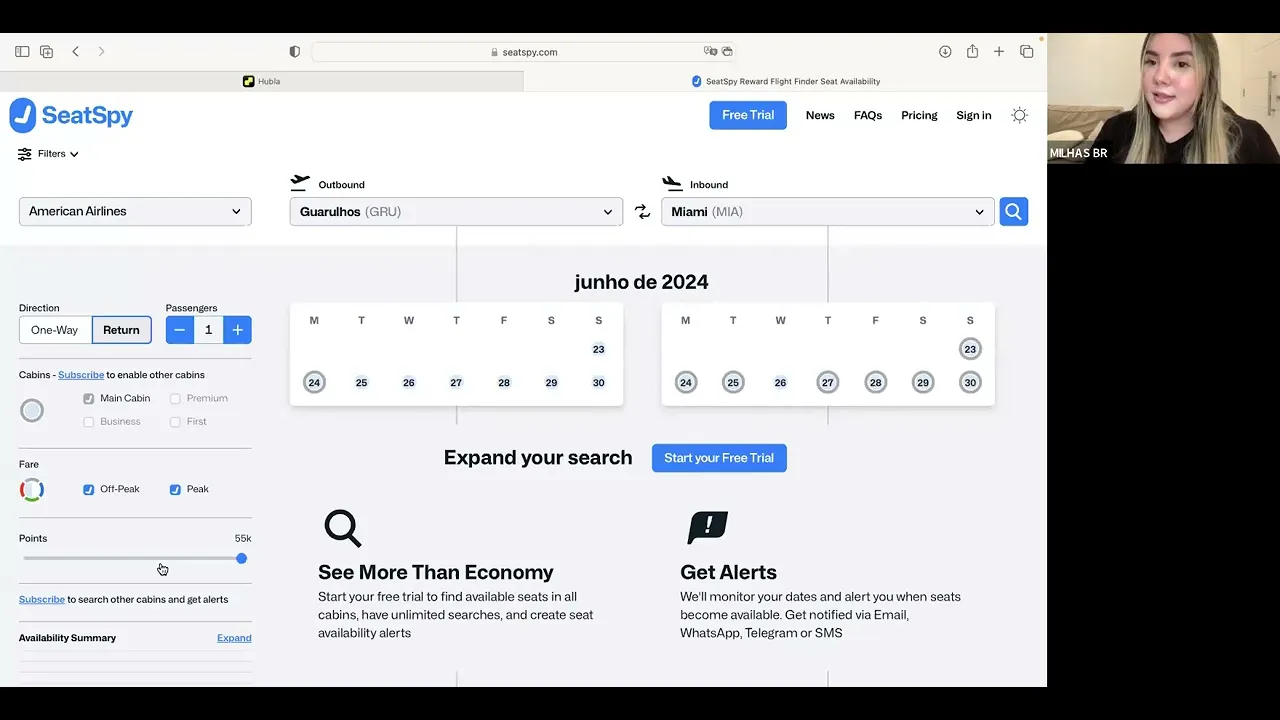Click Start your Free Trial button
Screen dimensions: 1280x720
coord(719,458)
